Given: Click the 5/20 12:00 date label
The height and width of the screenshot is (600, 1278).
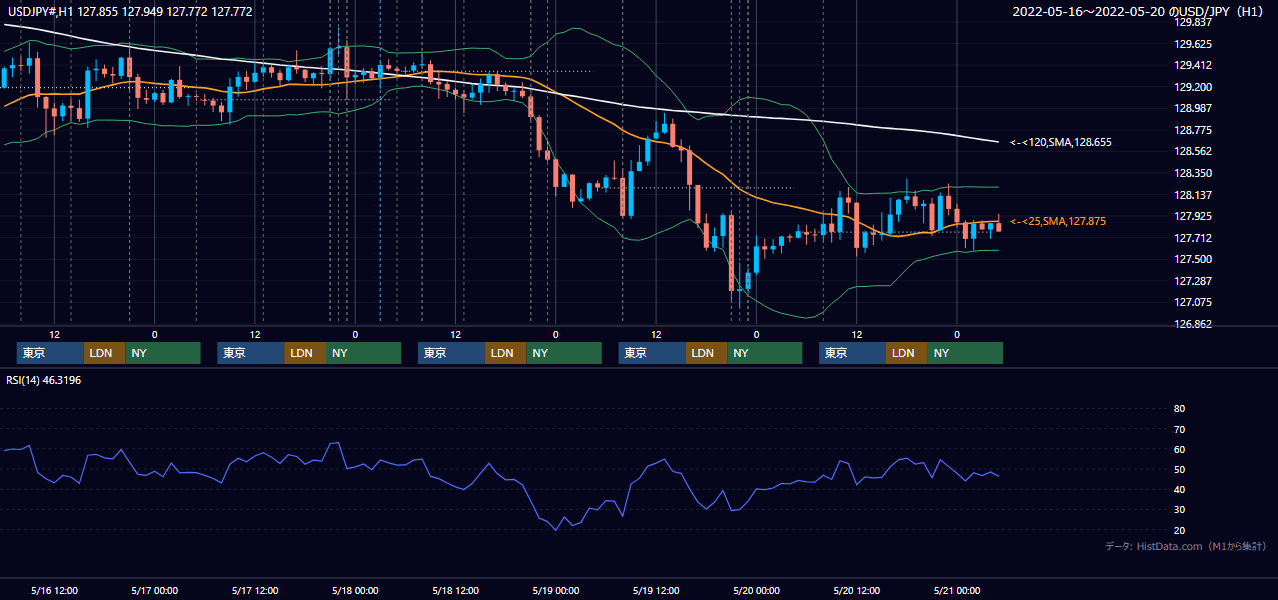Looking at the screenshot, I should point(856,590).
